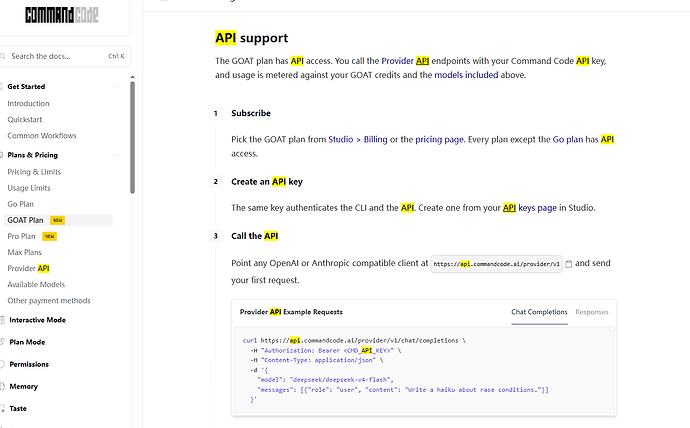Open the Permissions section
Screen dimensions: 690x428
29,364
